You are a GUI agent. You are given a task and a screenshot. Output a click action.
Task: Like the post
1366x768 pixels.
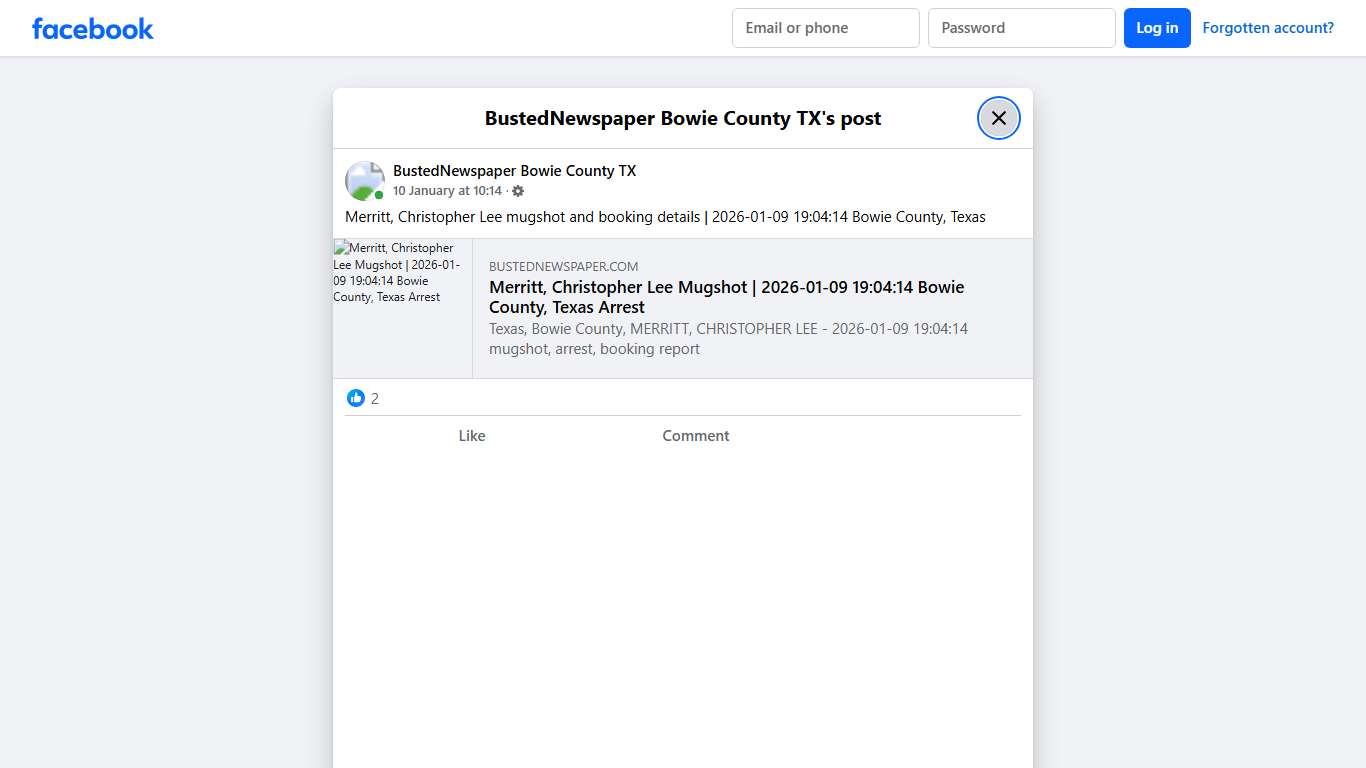coord(472,436)
